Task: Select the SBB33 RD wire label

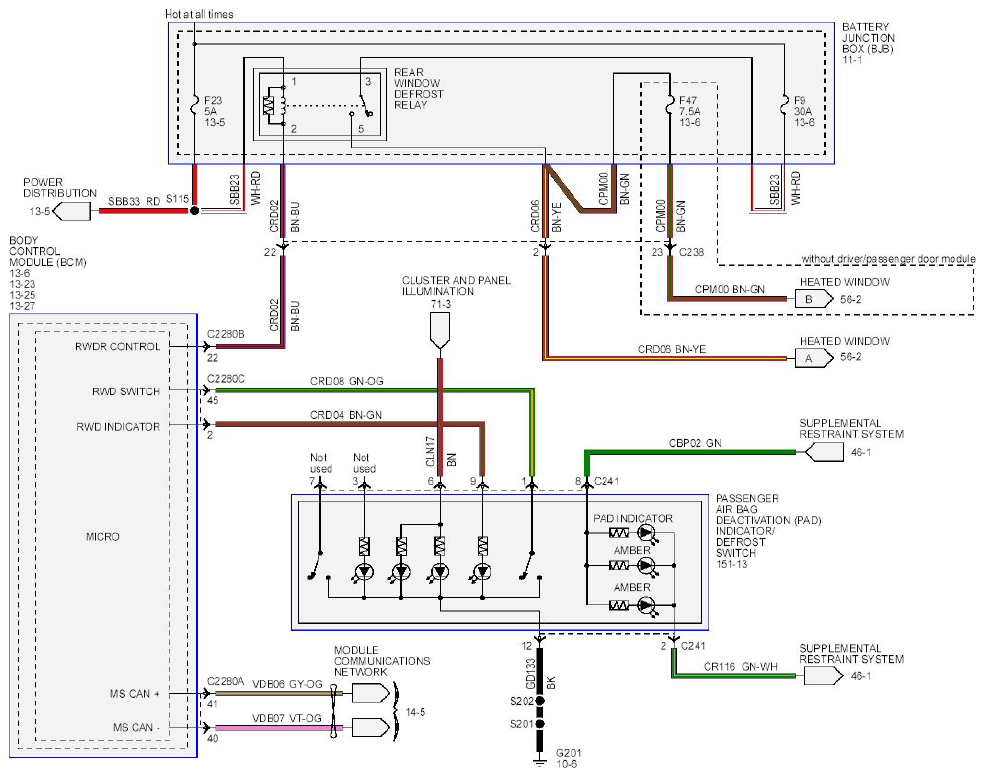Action: point(134,201)
